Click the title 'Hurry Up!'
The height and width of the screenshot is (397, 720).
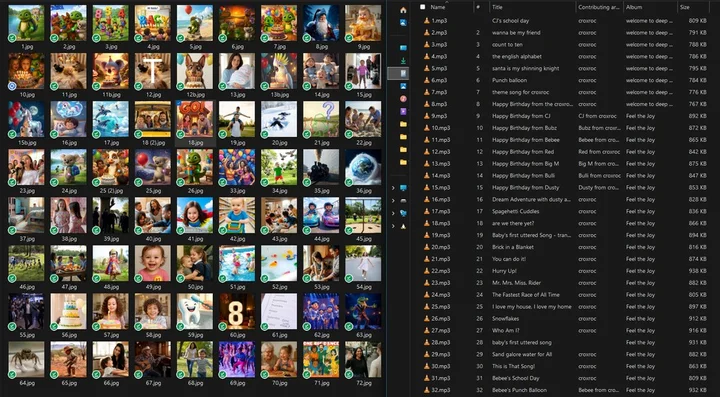coord(504,271)
